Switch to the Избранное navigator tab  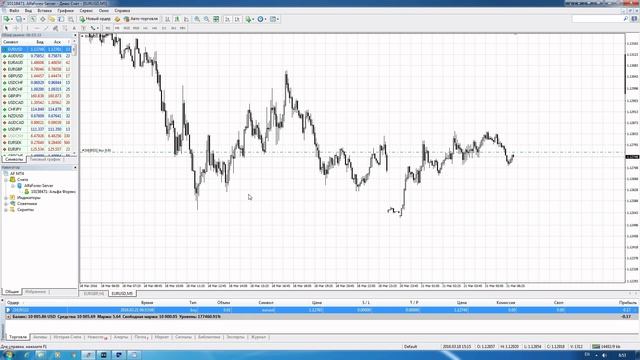click(36, 292)
